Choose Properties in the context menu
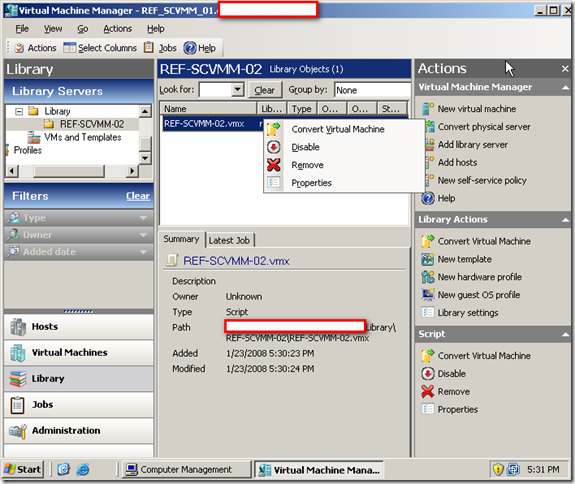Screen dimensions: 575x484 pos(344,183)
